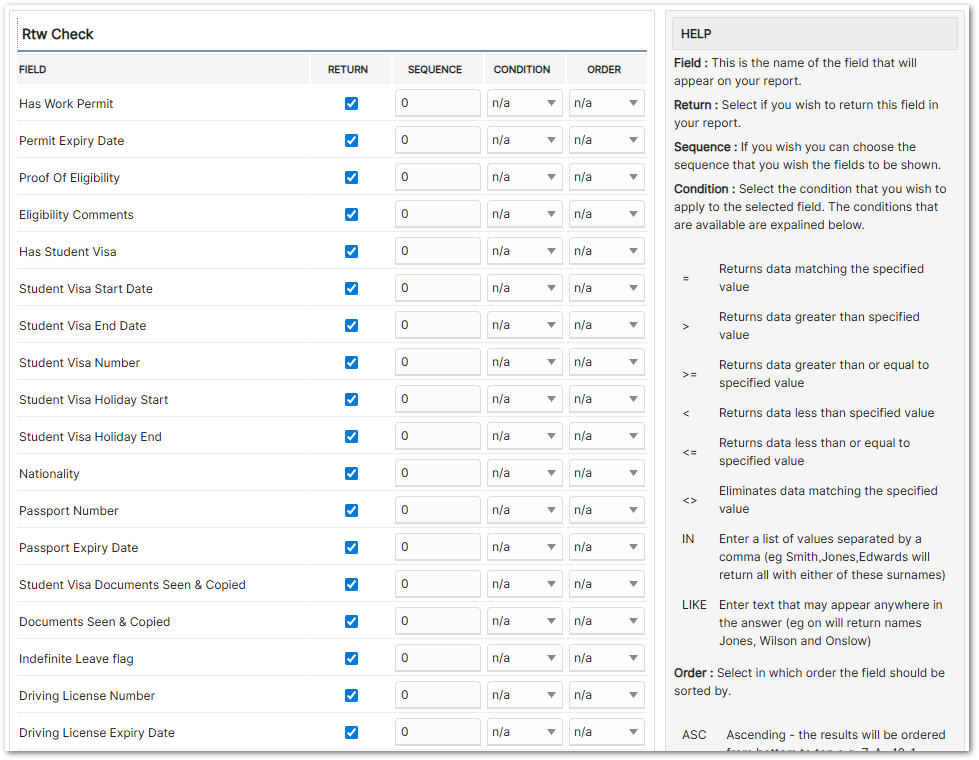Image resolution: width=979 pixels, height=760 pixels.
Task: Open Order dropdown for Driving License Expiry Date
Action: [x=606, y=732]
